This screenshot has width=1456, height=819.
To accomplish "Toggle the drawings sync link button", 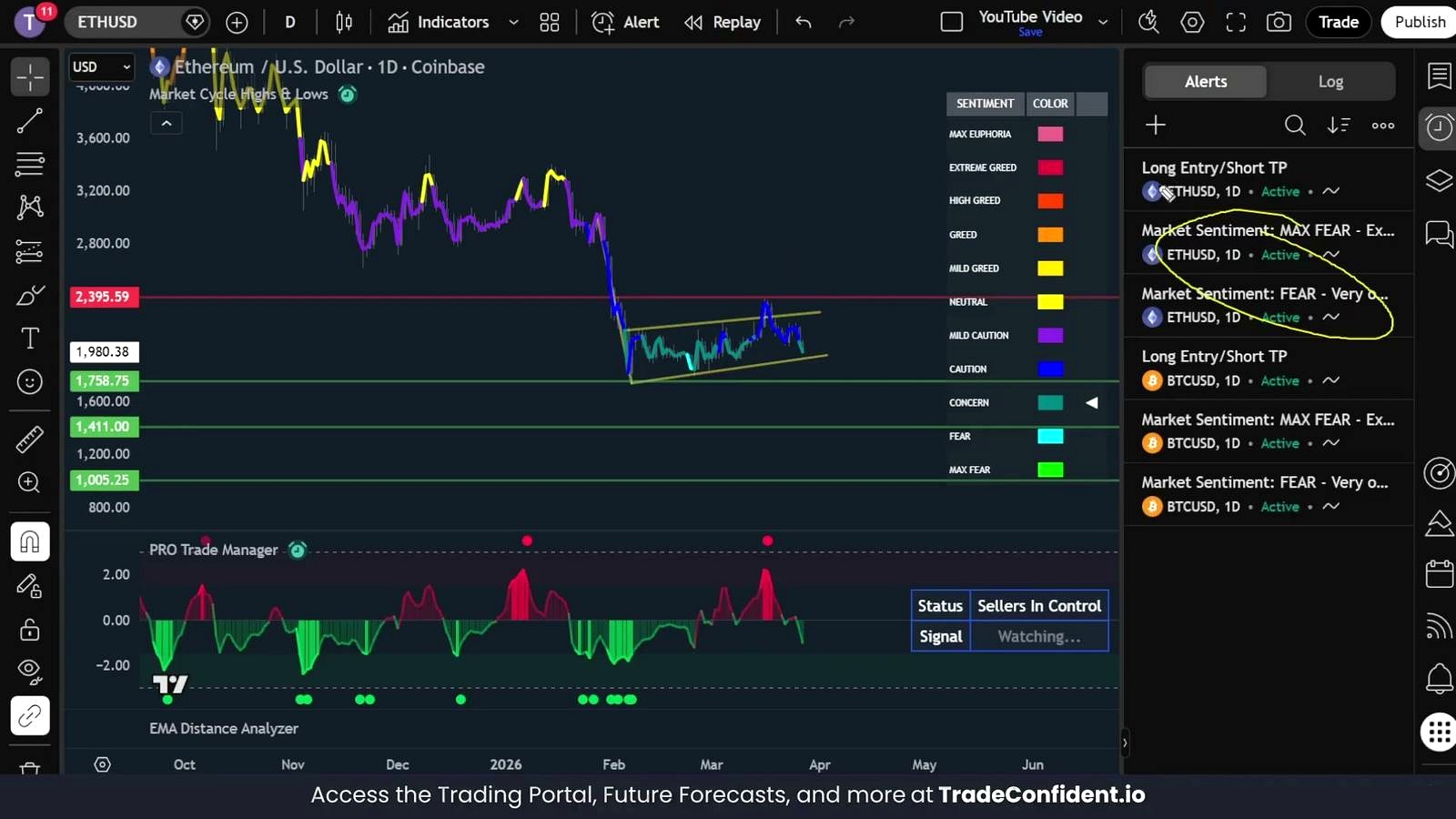I will point(30,716).
